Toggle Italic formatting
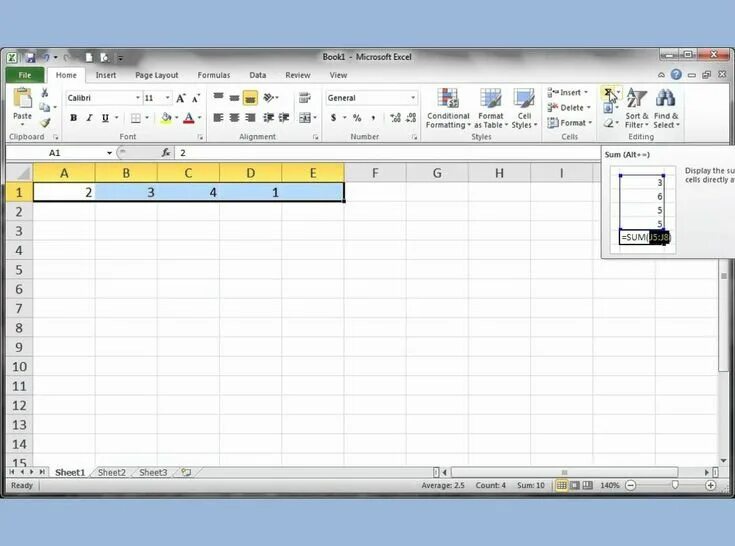The width and height of the screenshot is (735, 546). click(x=89, y=118)
